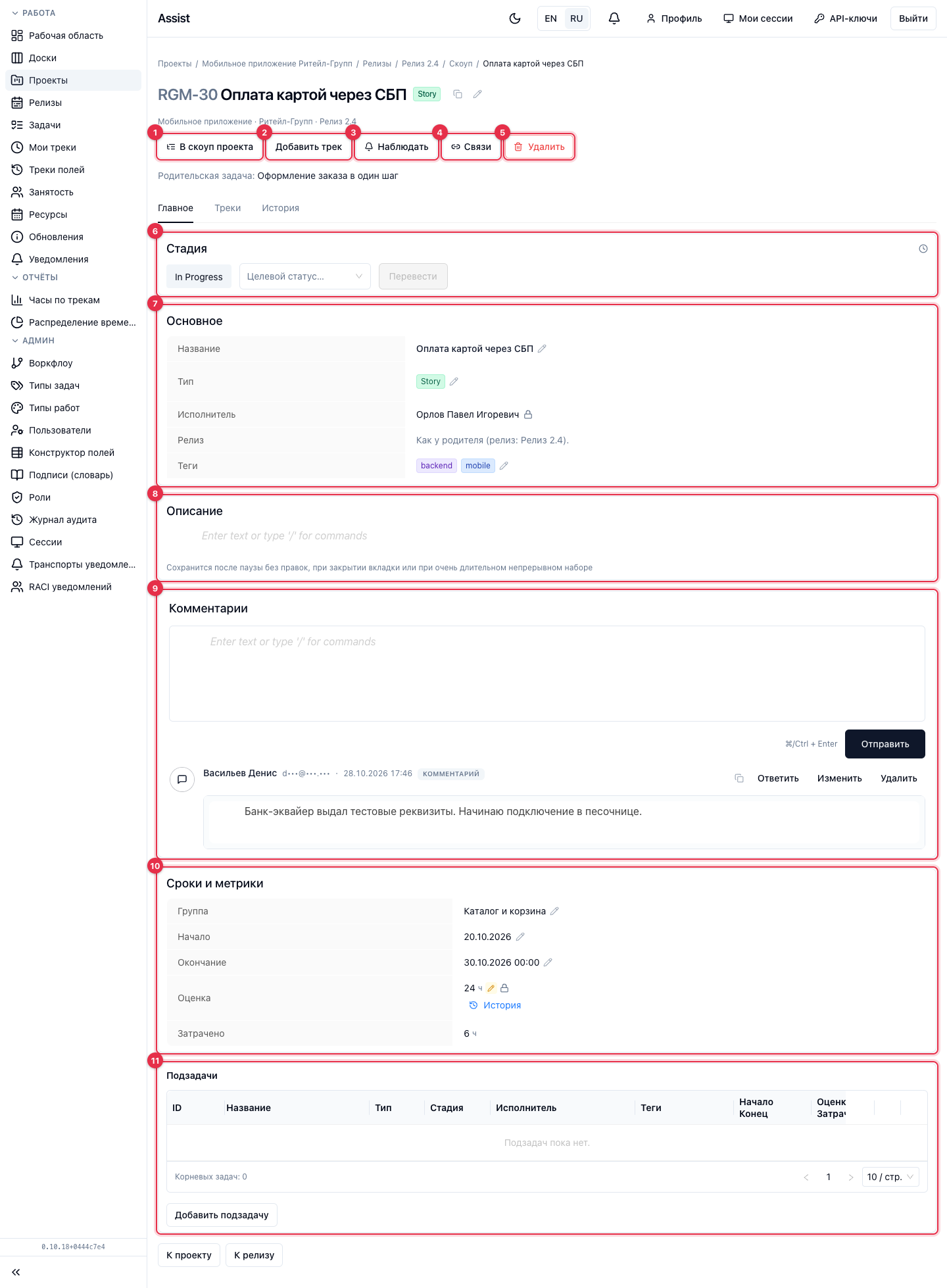
Task: Copy task ID icon next to Story badge
Action: pyautogui.click(x=458, y=94)
